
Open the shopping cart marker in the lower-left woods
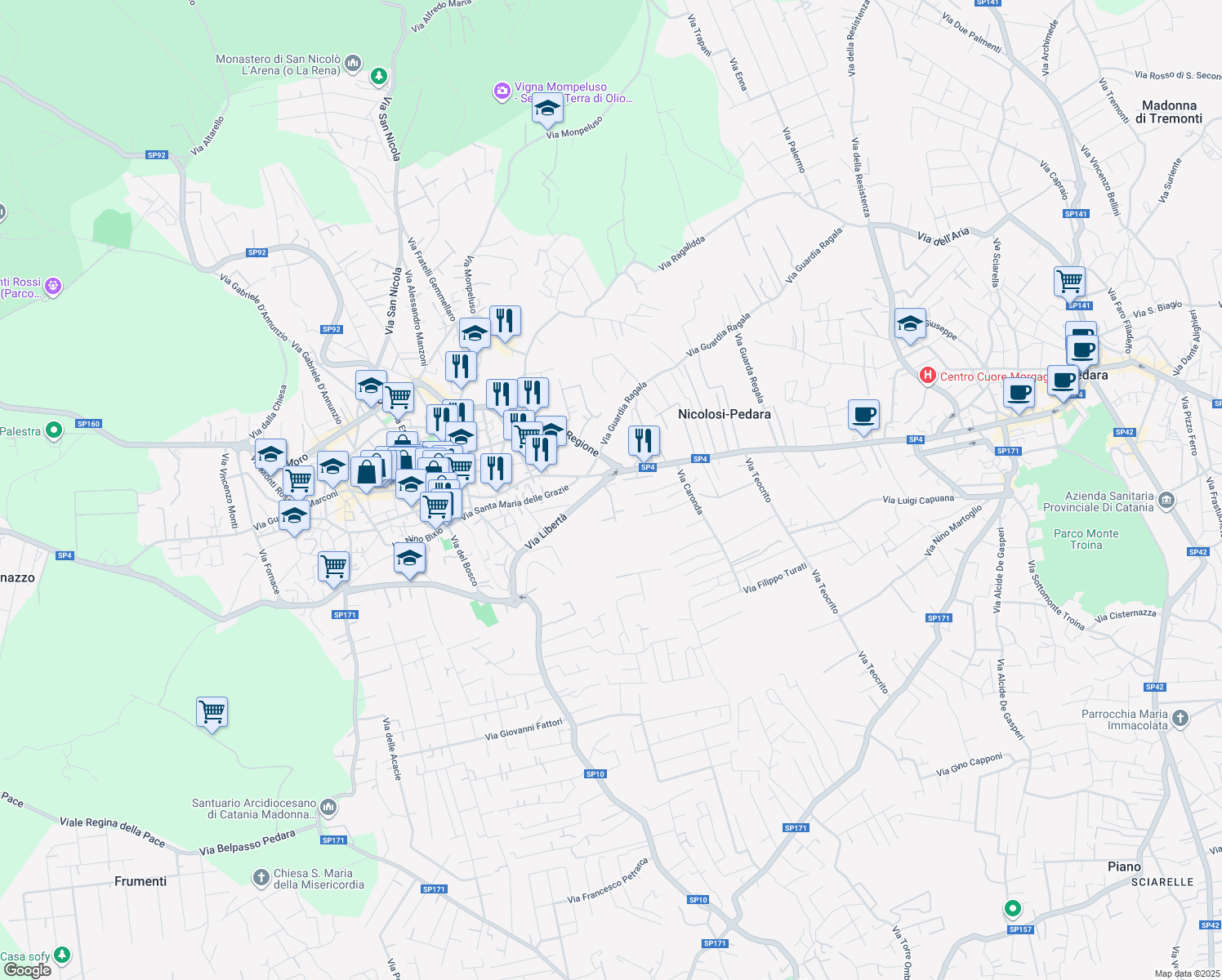(x=212, y=712)
